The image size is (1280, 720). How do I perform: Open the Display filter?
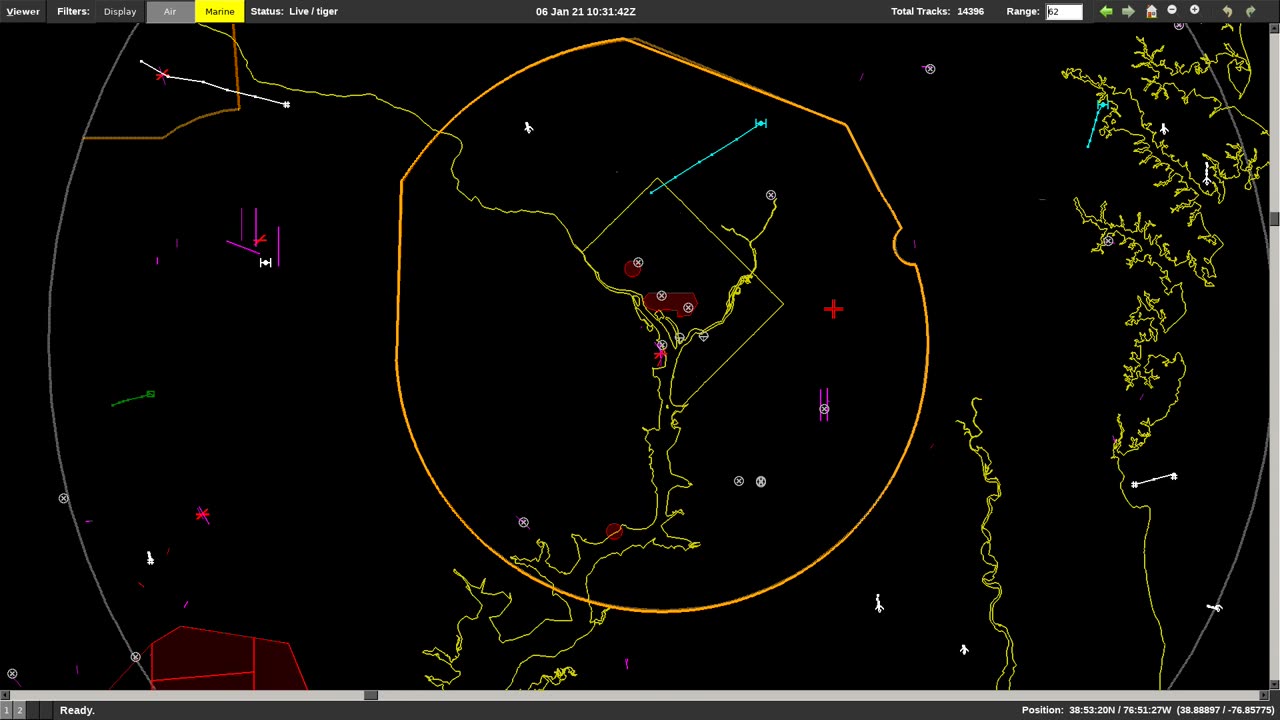pos(120,12)
